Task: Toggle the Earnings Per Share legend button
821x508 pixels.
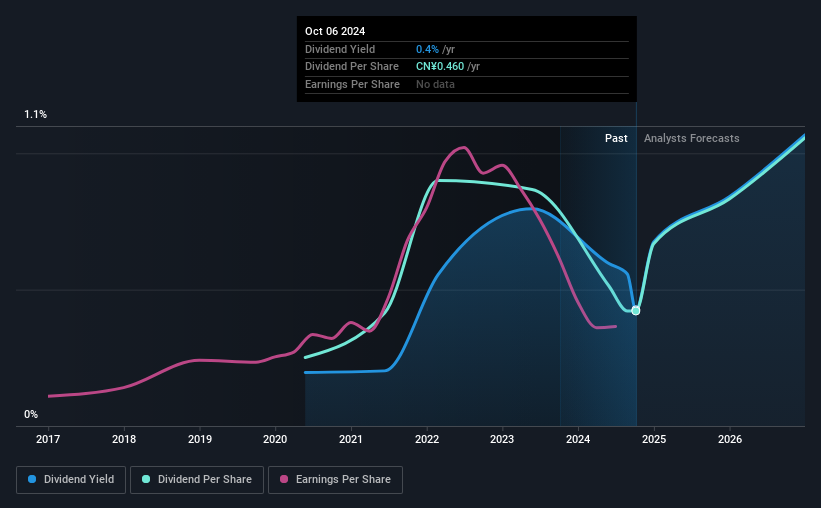Action: tap(335, 480)
